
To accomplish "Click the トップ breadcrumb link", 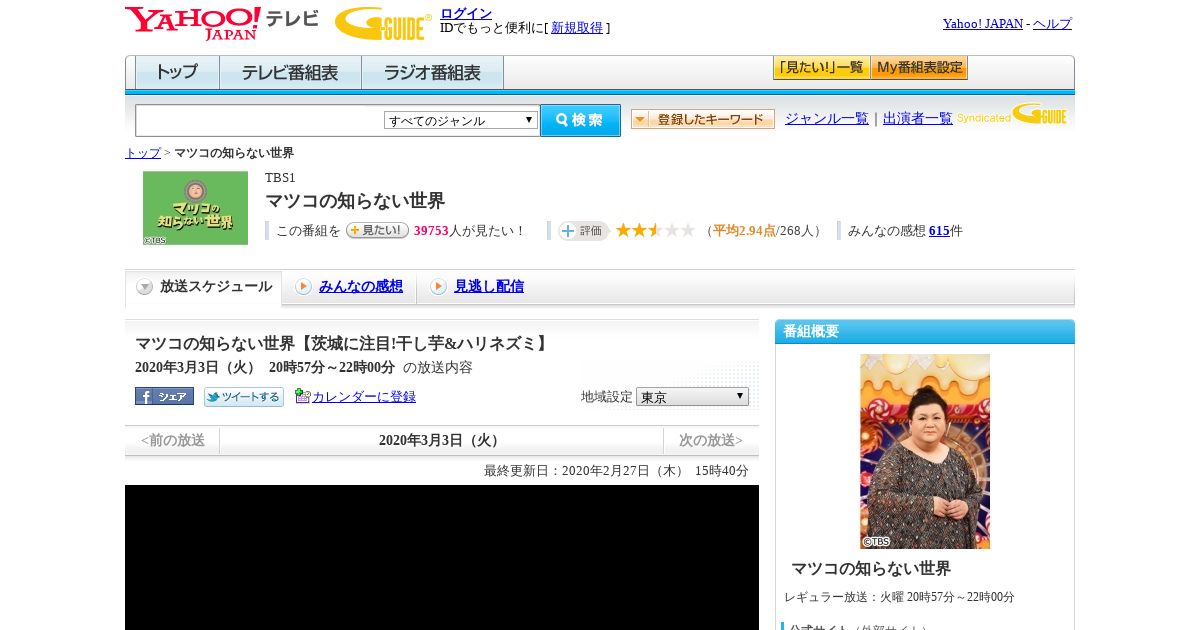I will [143, 153].
